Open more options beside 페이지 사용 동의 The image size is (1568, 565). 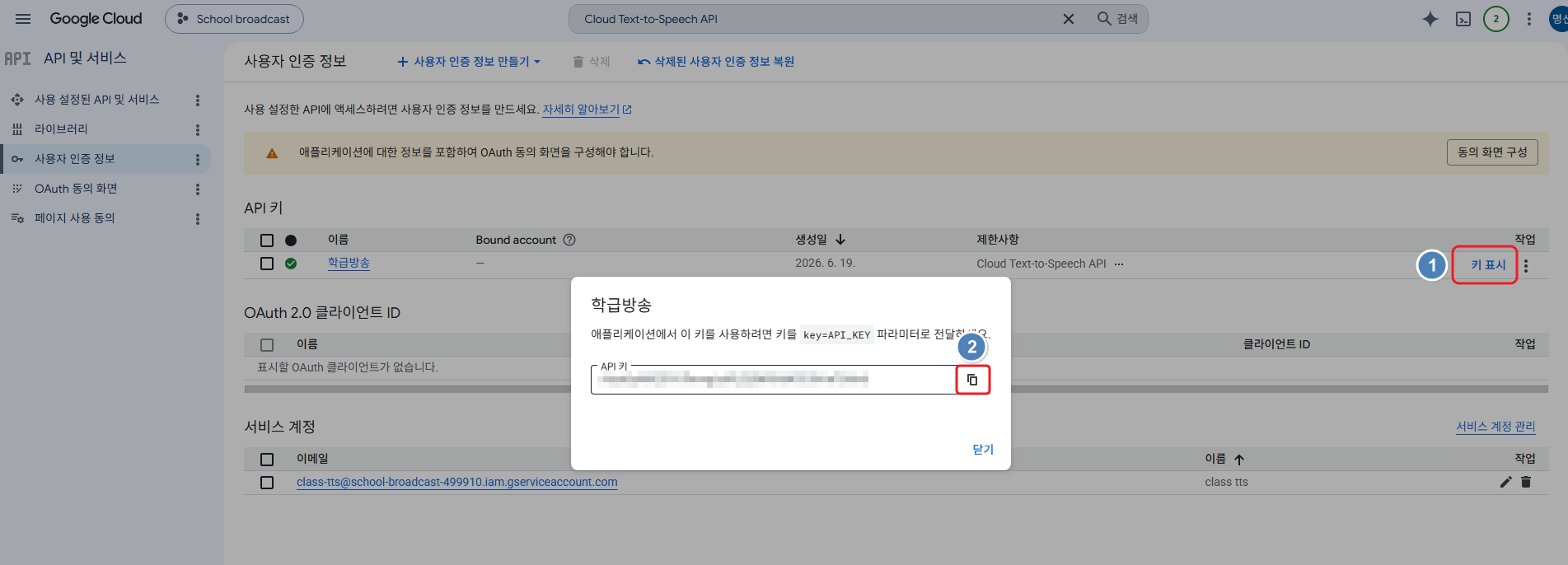pos(197,219)
